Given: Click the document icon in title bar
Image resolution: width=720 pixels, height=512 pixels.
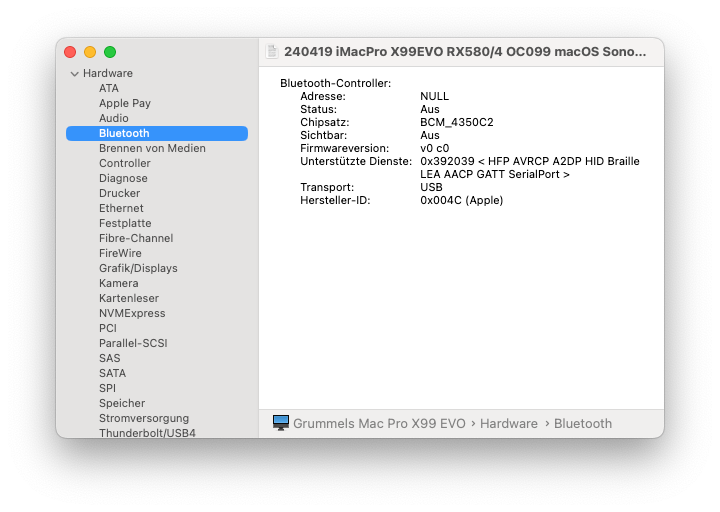Looking at the screenshot, I should [x=272, y=51].
